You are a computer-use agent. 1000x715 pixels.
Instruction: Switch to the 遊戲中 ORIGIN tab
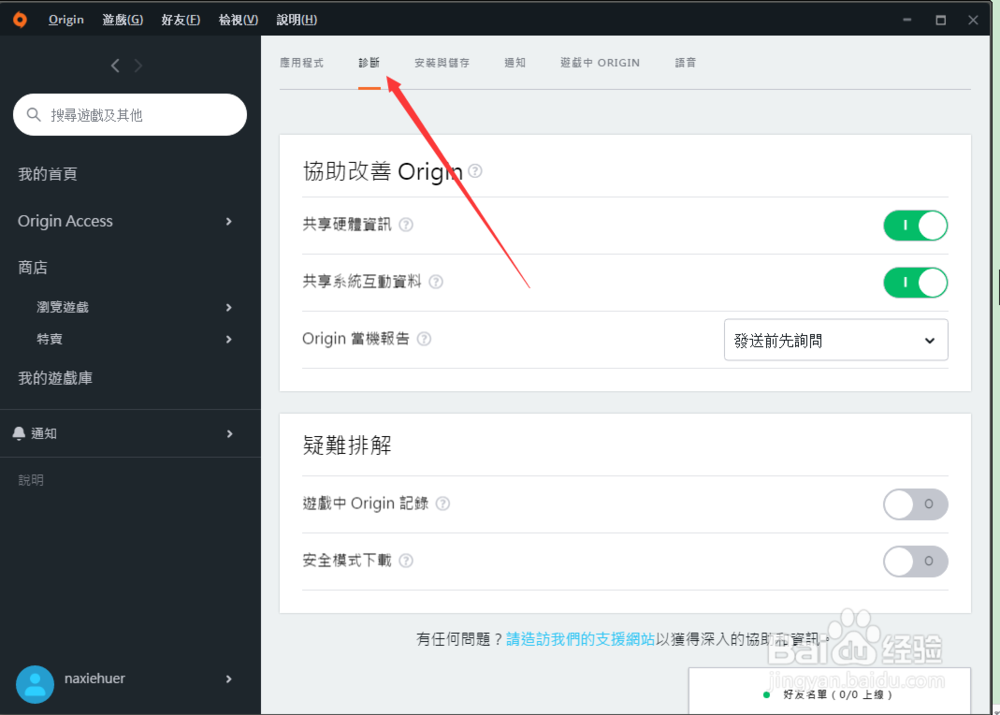click(x=600, y=63)
